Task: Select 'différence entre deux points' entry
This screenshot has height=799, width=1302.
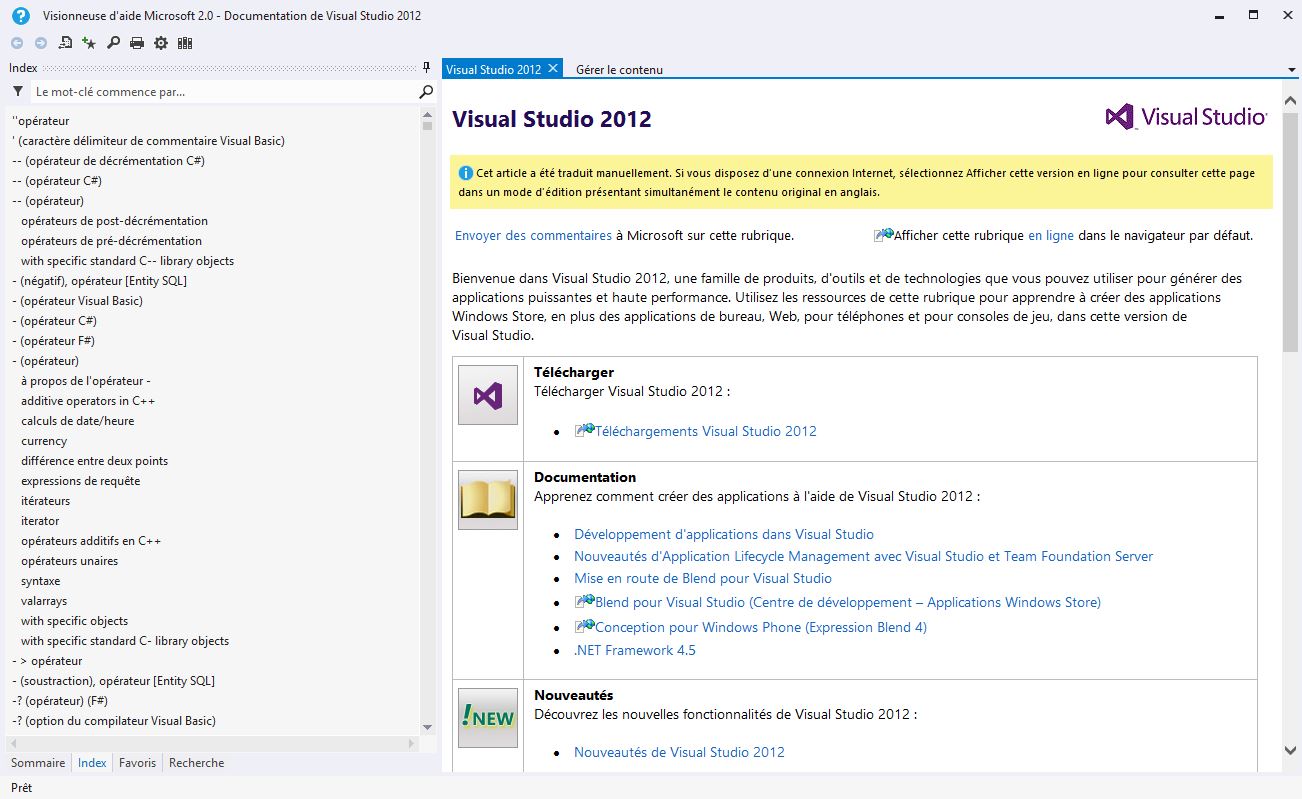Action: pos(95,461)
